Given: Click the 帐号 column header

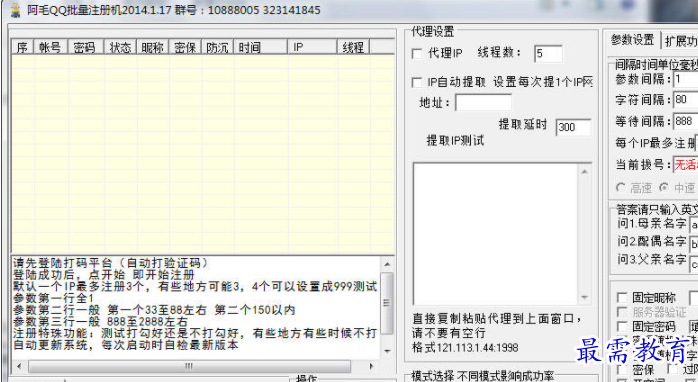Looking at the screenshot, I should 50,47.
